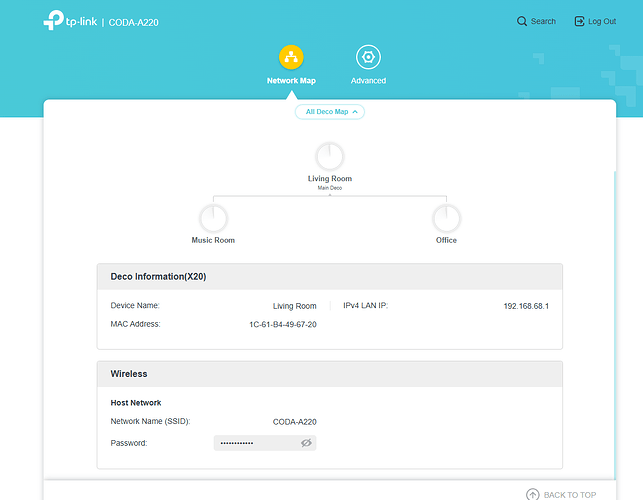Click the SSID value CODA-A220
Viewport: 643px width, 500px height.
pyautogui.click(x=294, y=422)
